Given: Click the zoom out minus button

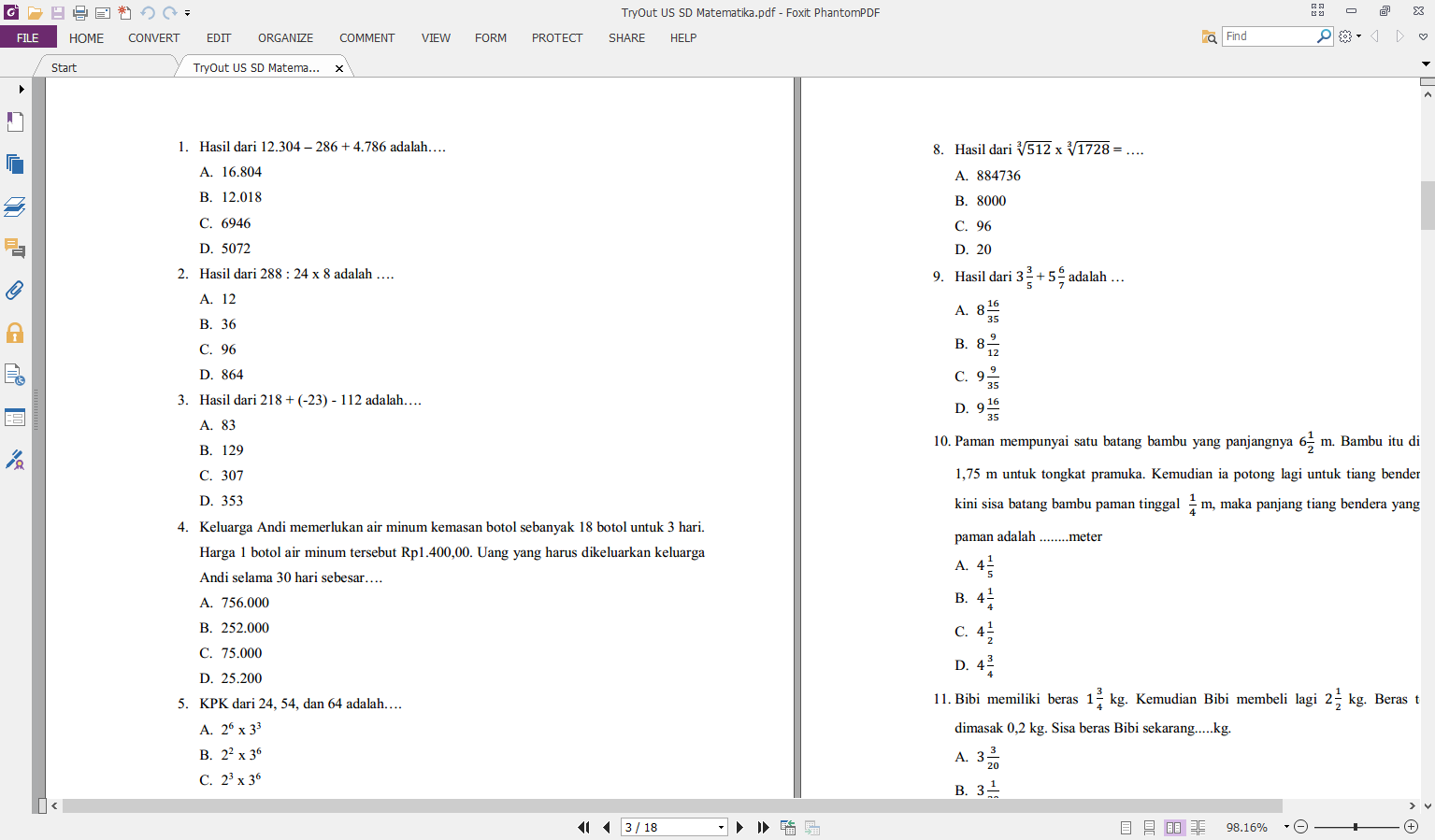Looking at the screenshot, I should (1300, 827).
